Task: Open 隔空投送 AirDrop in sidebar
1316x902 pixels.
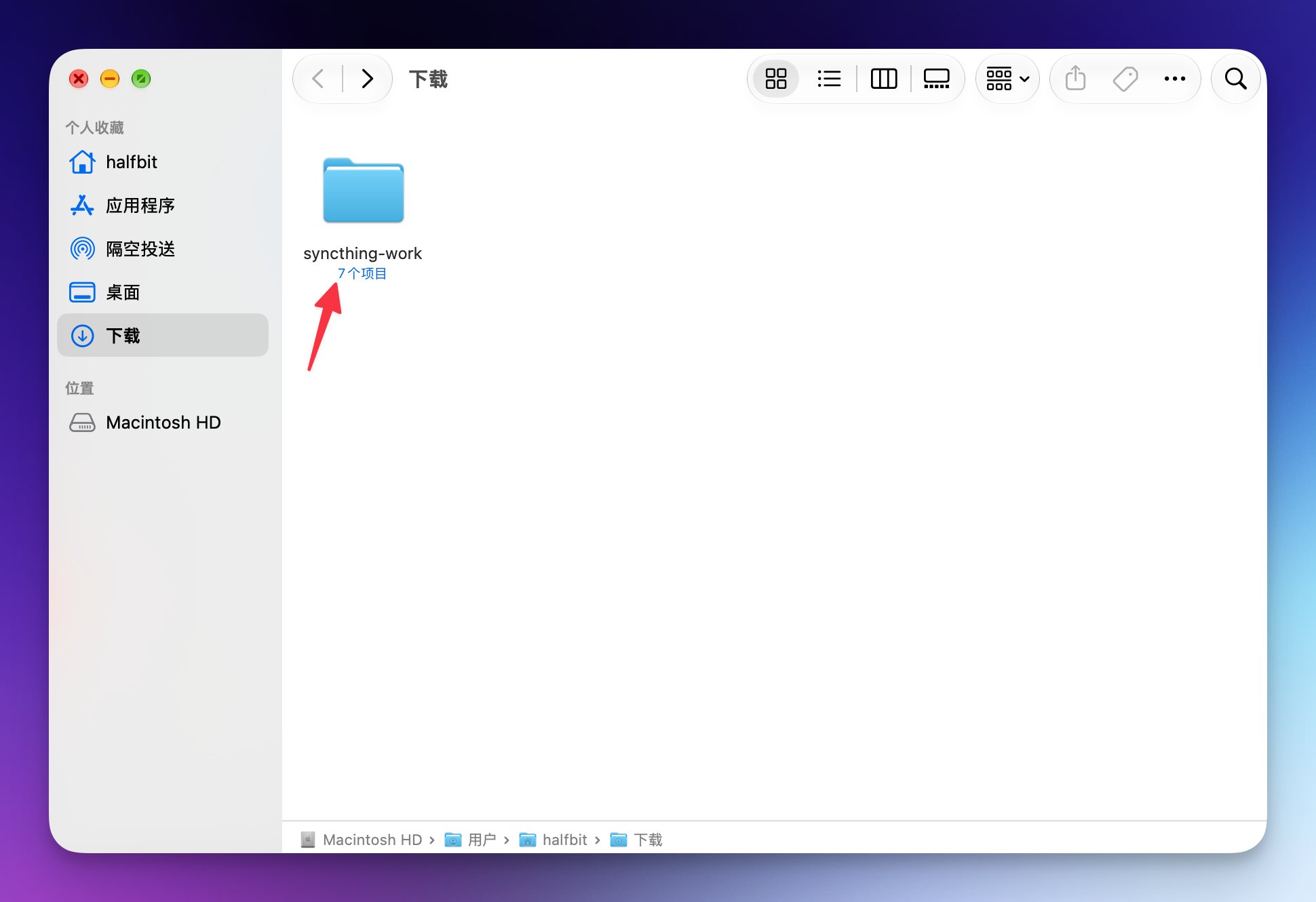Action: [163, 249]
